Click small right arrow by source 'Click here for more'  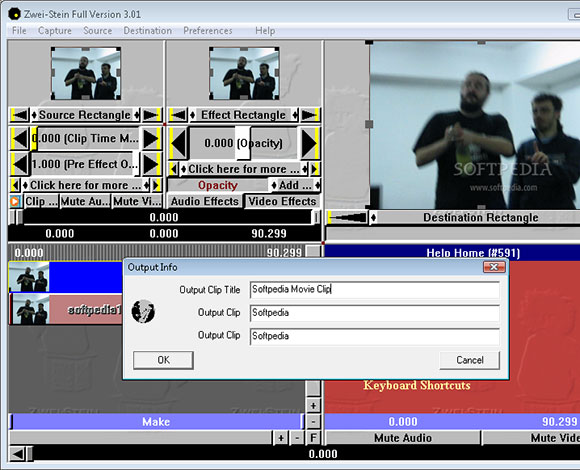[x=156, y=185]
